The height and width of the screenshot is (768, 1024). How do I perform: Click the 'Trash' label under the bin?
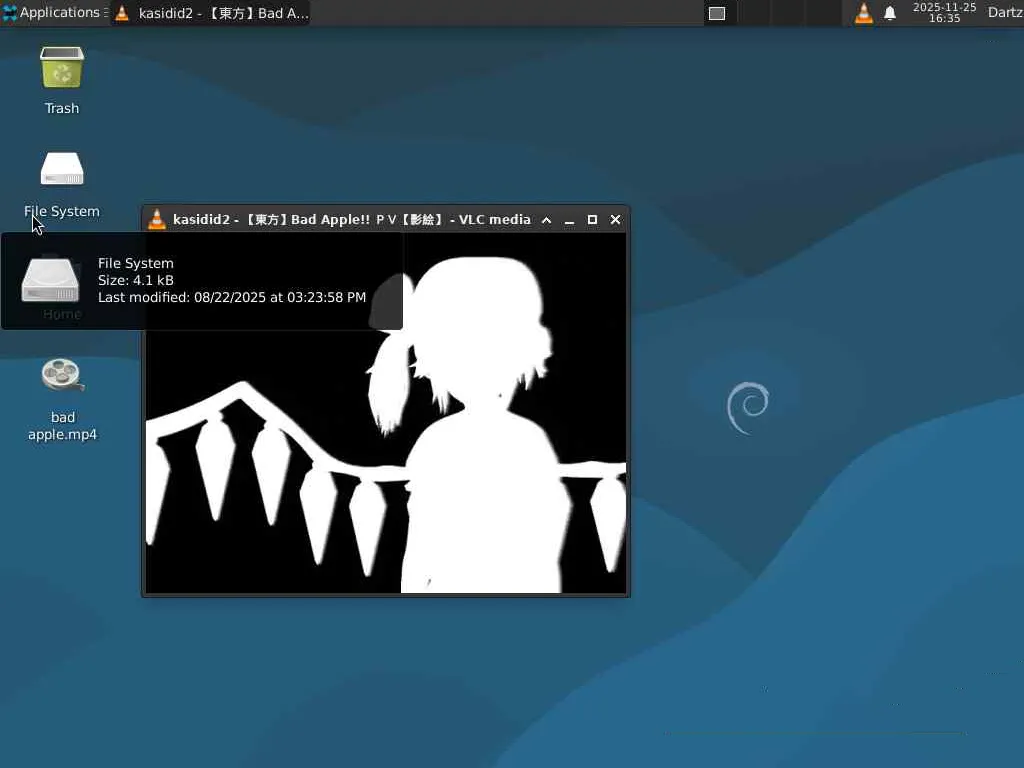click(62, 108)
